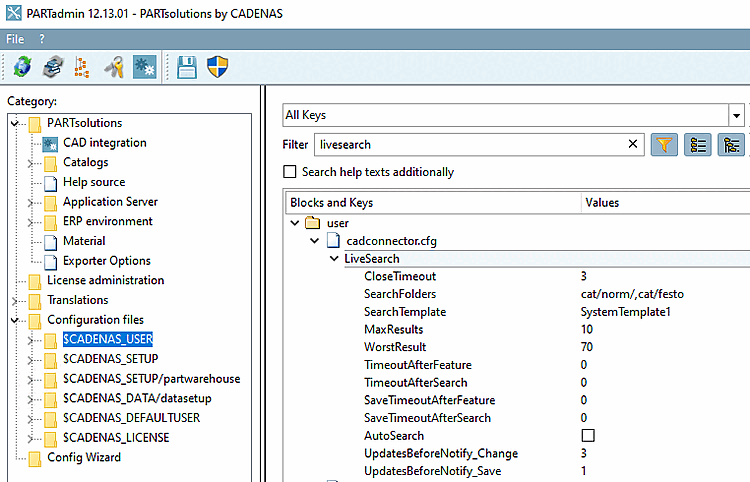Expand the ERP environment node
The height and width of the screenshot is (482, 750).
pyautogui.click(x=30, y=222)
